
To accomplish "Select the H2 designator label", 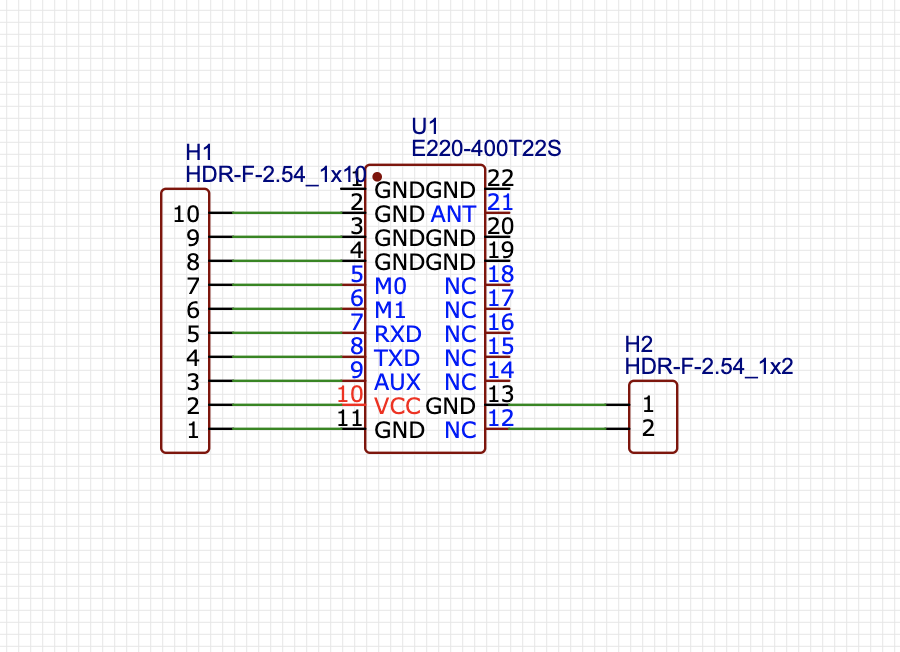I will (638, 344).
